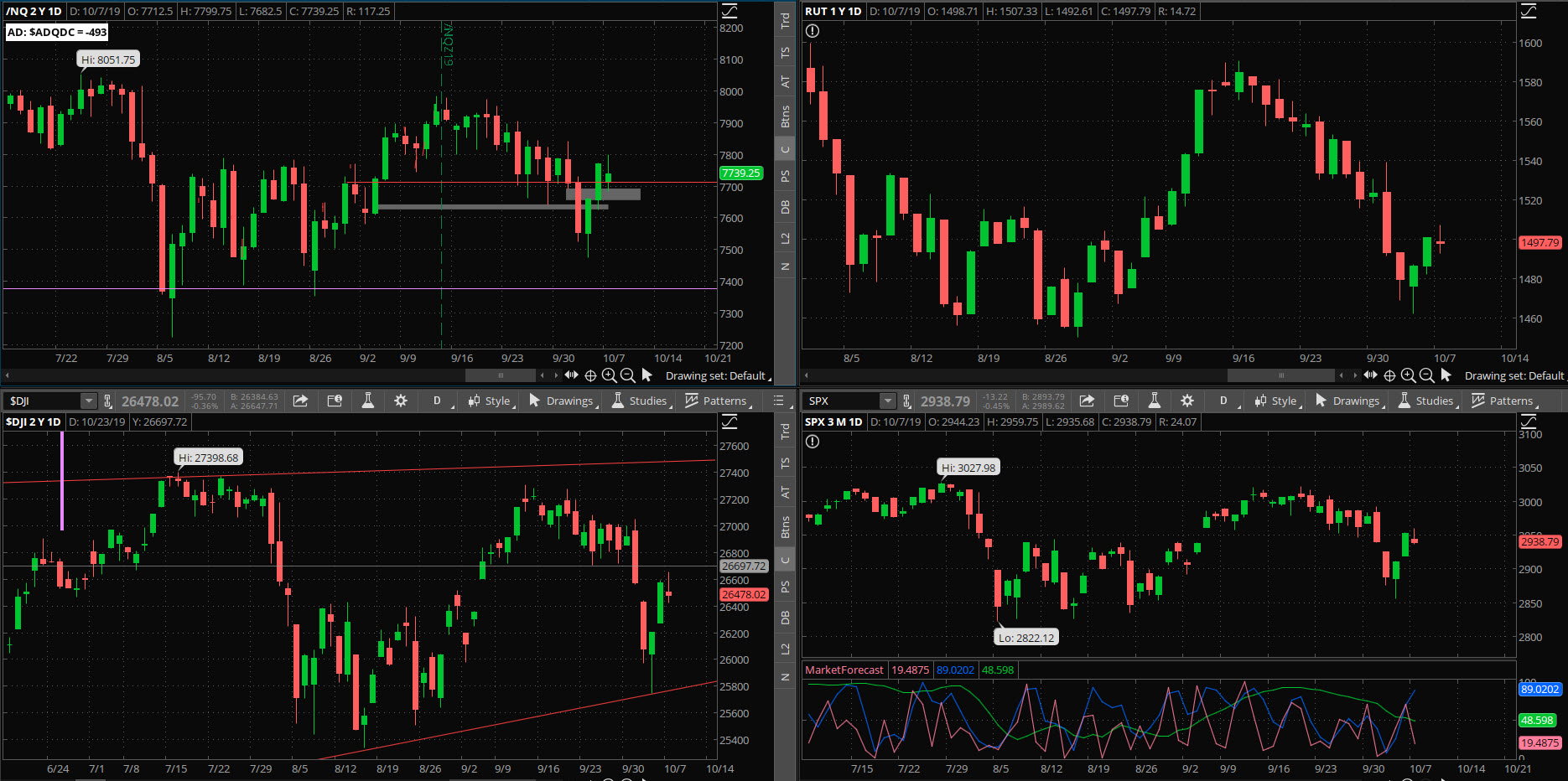Open the Style menu on the $DJI toolbar
1568x781 pixels.
click(490, 401)
